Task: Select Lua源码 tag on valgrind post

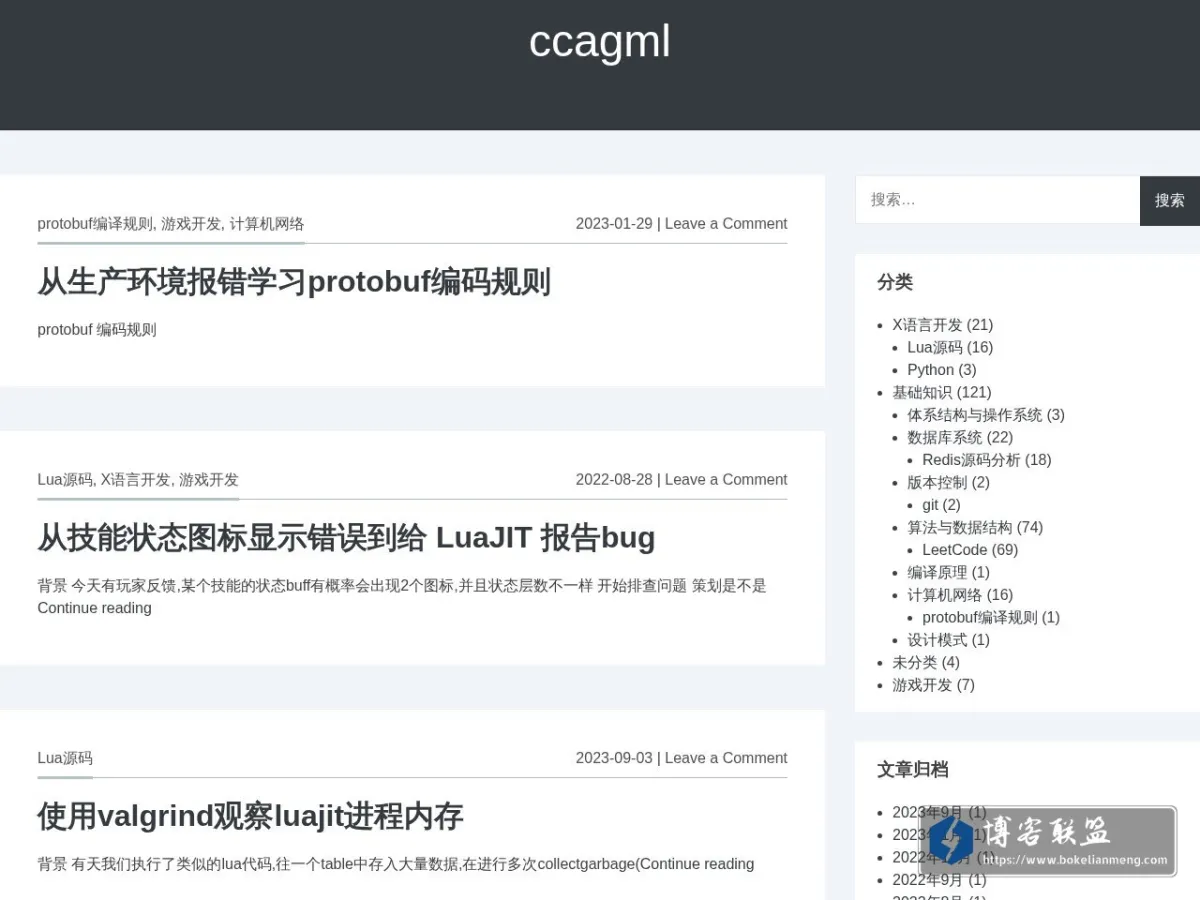Action: 65,758
